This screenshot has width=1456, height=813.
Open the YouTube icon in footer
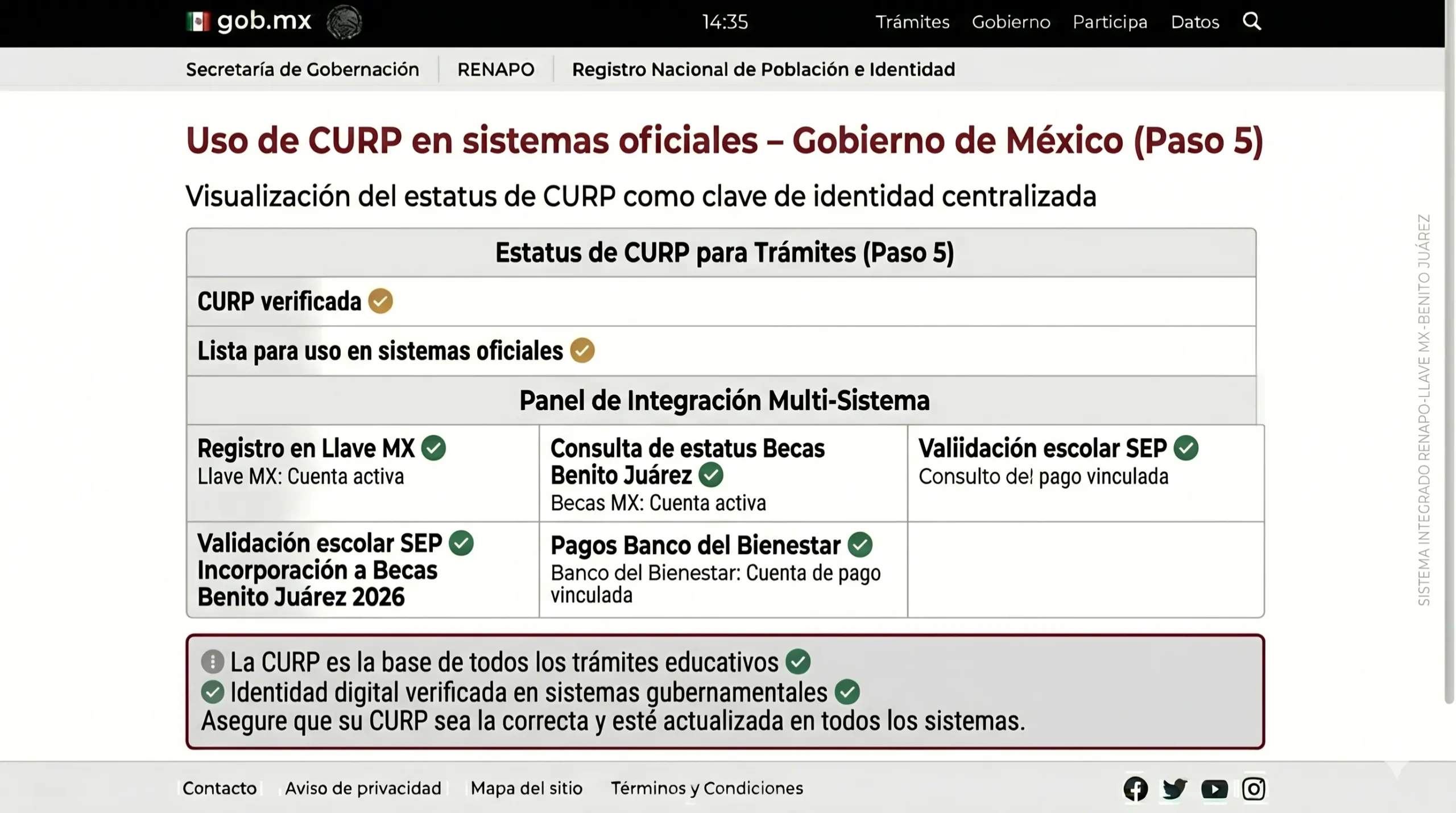[1214, 789]
